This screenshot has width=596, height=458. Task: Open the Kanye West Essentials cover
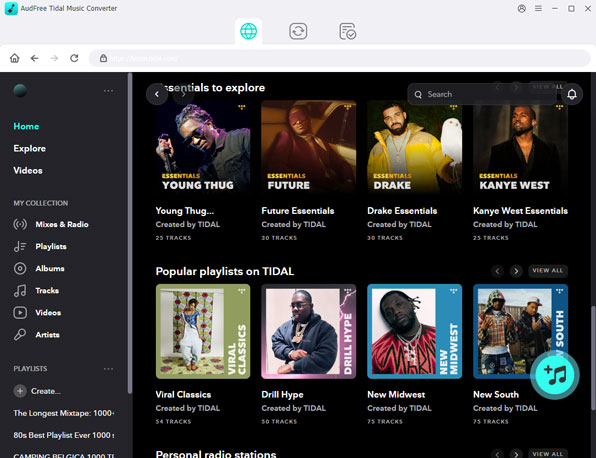[x=520, y=147]
